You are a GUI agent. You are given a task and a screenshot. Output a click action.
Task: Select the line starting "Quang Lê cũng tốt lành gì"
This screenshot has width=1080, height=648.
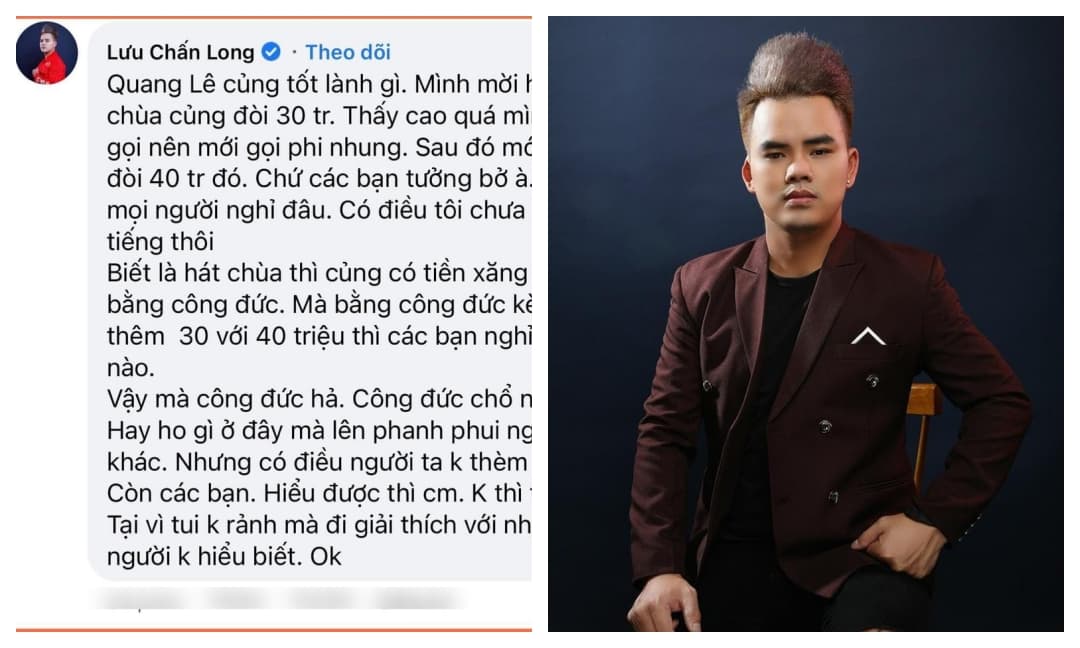coord(319,84)
